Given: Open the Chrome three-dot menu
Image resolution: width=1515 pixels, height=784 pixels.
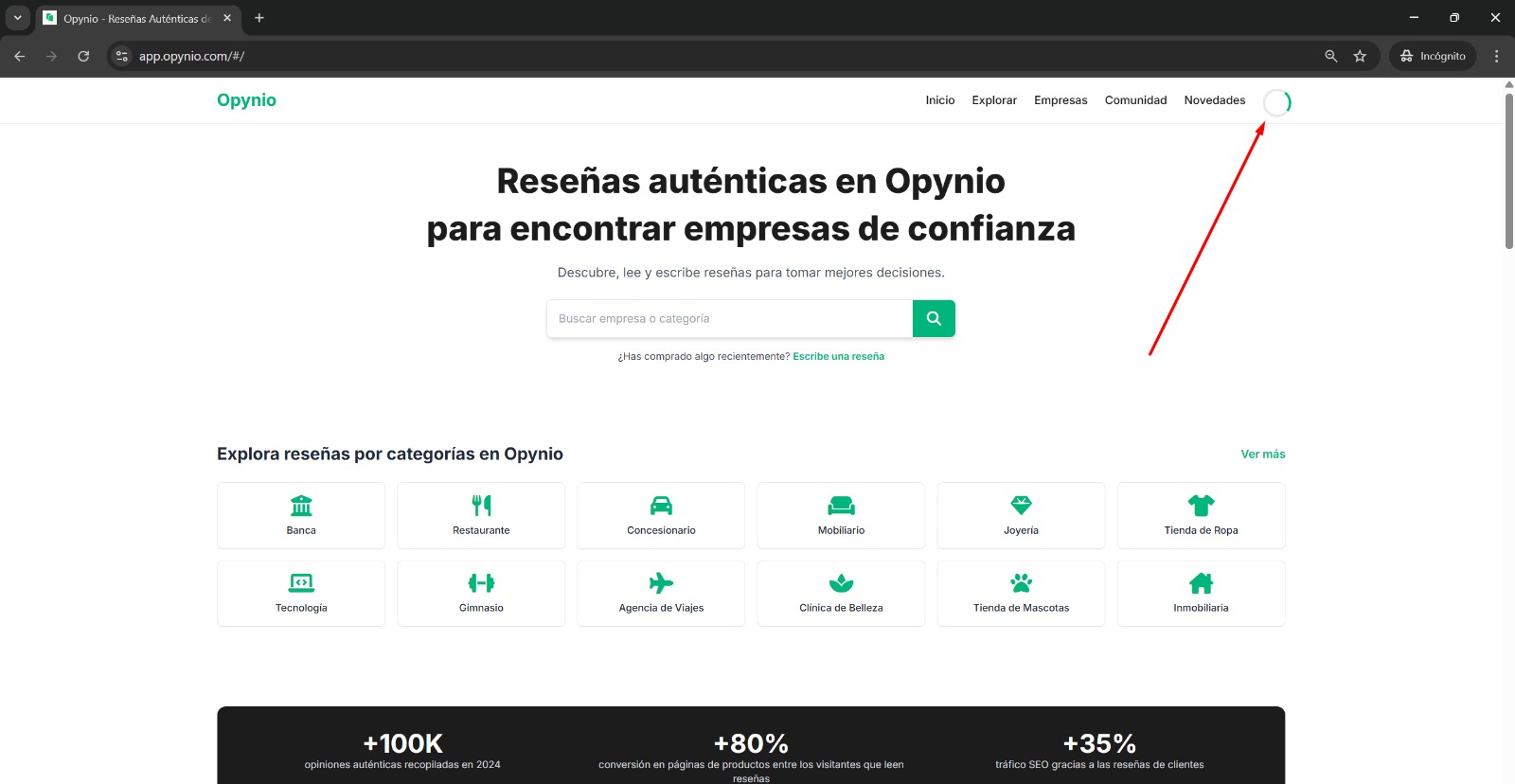Looking at the screenshot, I should coord(1496,56).
